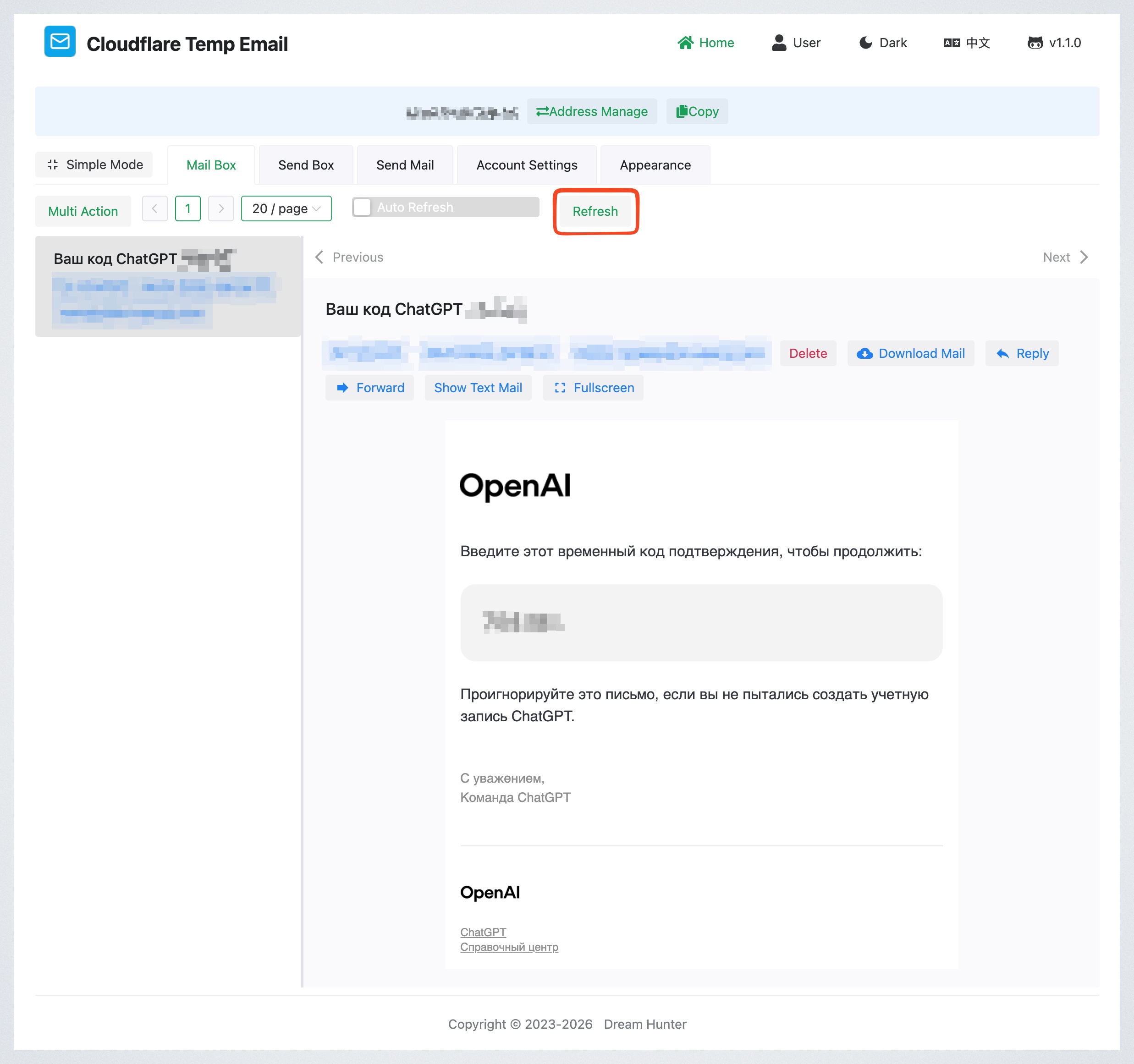Click Download Mail cloud icon button
Image resolution: width=1134 pixels, height=1064 pixels.
click(x=910, y=354)
